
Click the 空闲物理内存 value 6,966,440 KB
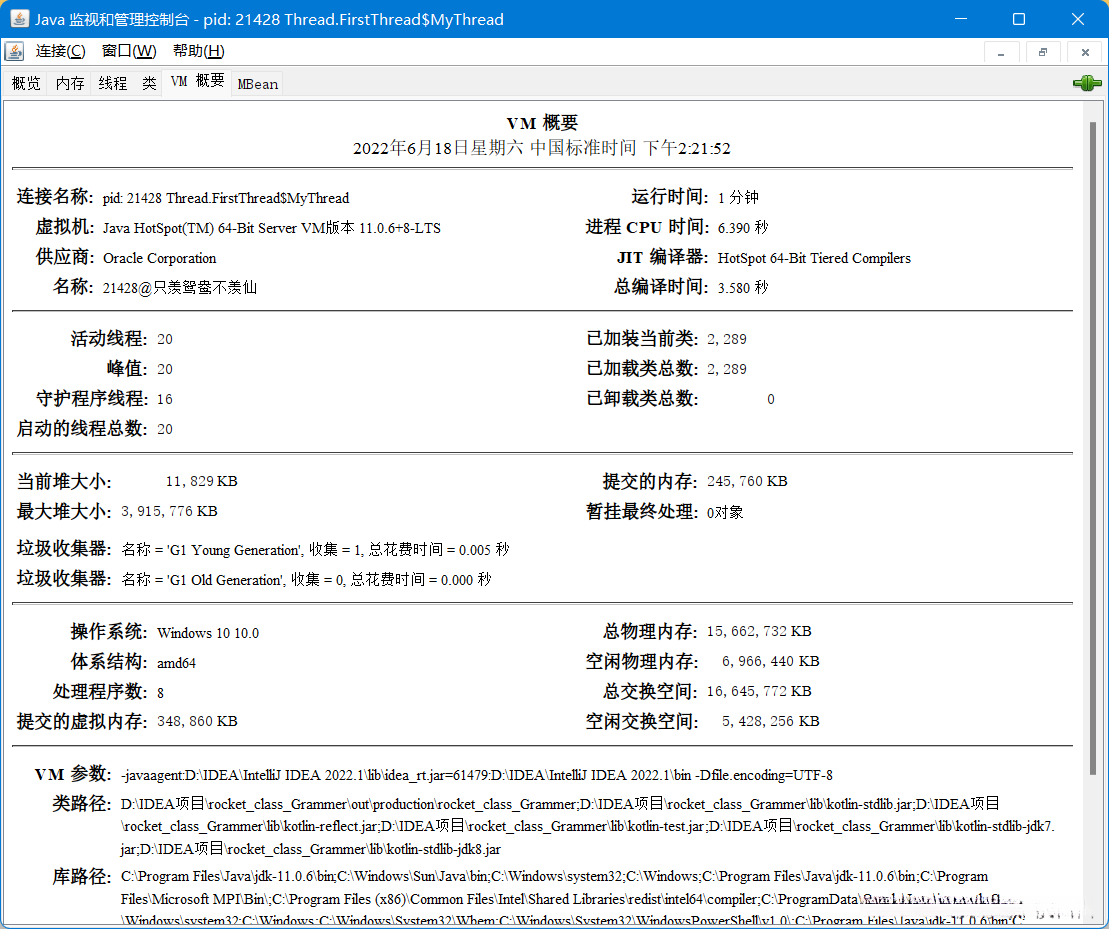pos(771,661)
